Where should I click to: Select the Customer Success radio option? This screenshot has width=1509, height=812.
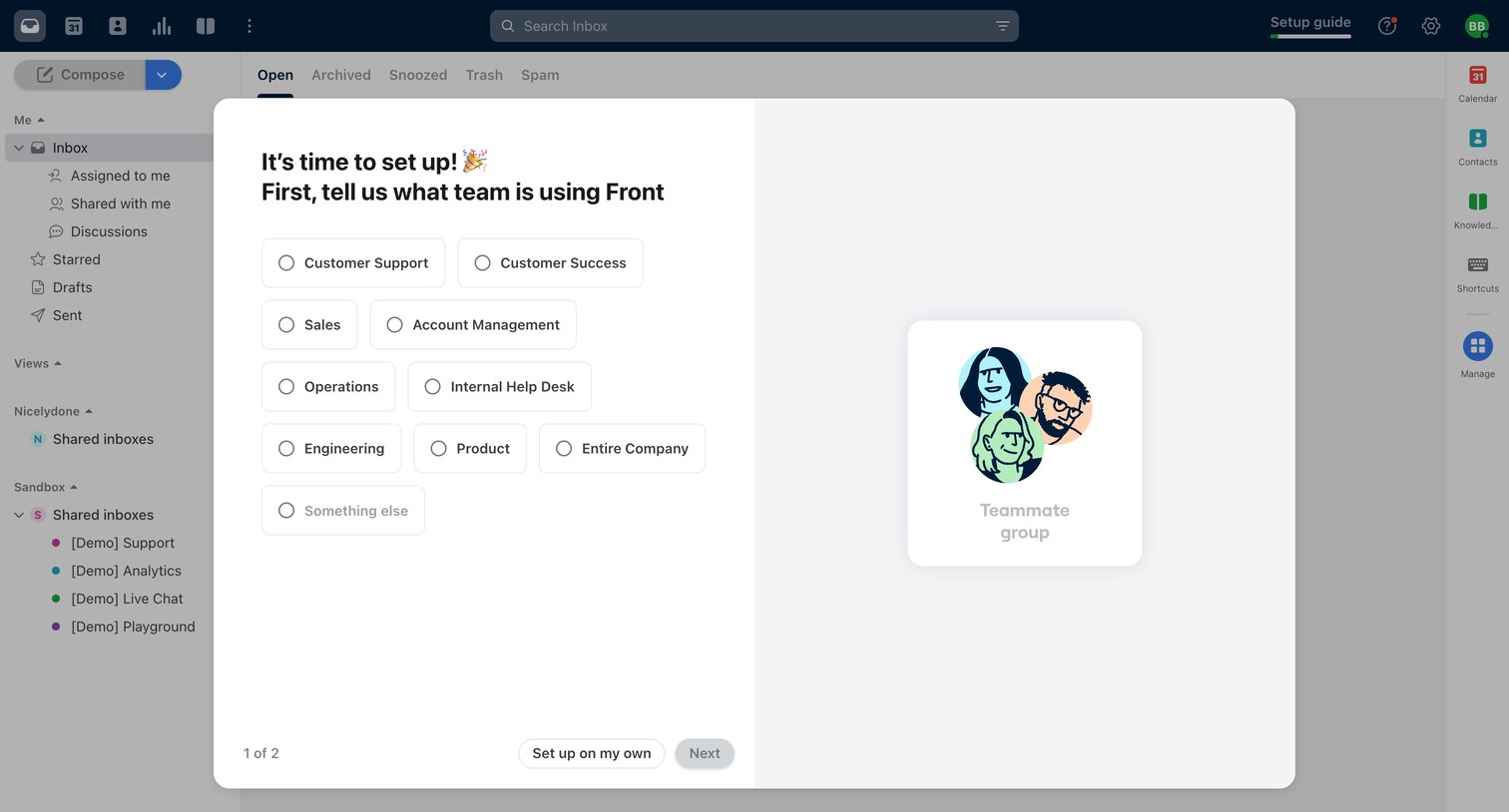tap(550, 263)
